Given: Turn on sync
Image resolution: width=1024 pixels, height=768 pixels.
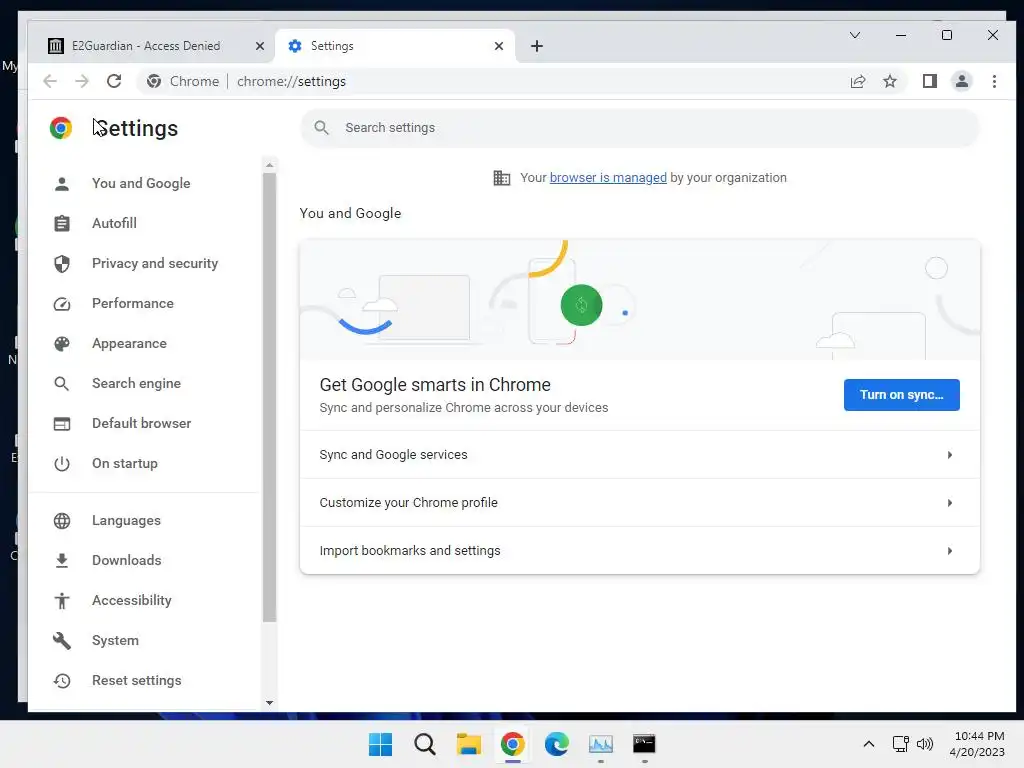Looking at the screenshot, I should (x=901, y=395).
